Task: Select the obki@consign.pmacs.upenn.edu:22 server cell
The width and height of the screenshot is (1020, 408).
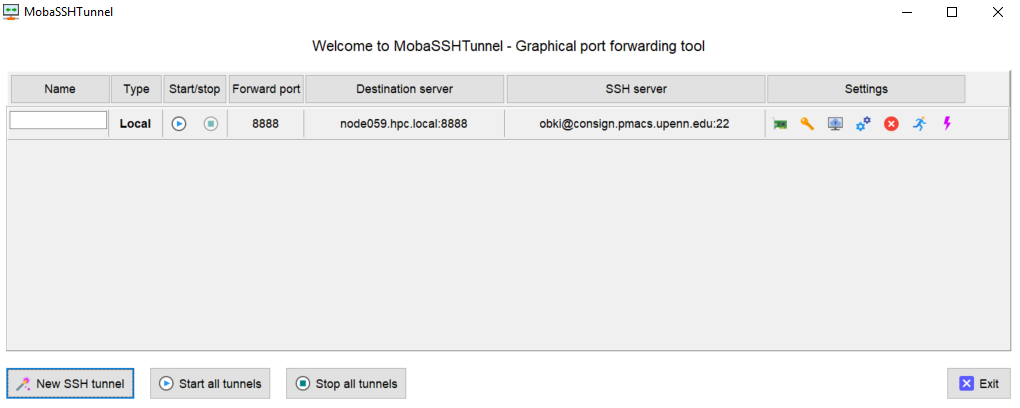Action: pos(636,124)
